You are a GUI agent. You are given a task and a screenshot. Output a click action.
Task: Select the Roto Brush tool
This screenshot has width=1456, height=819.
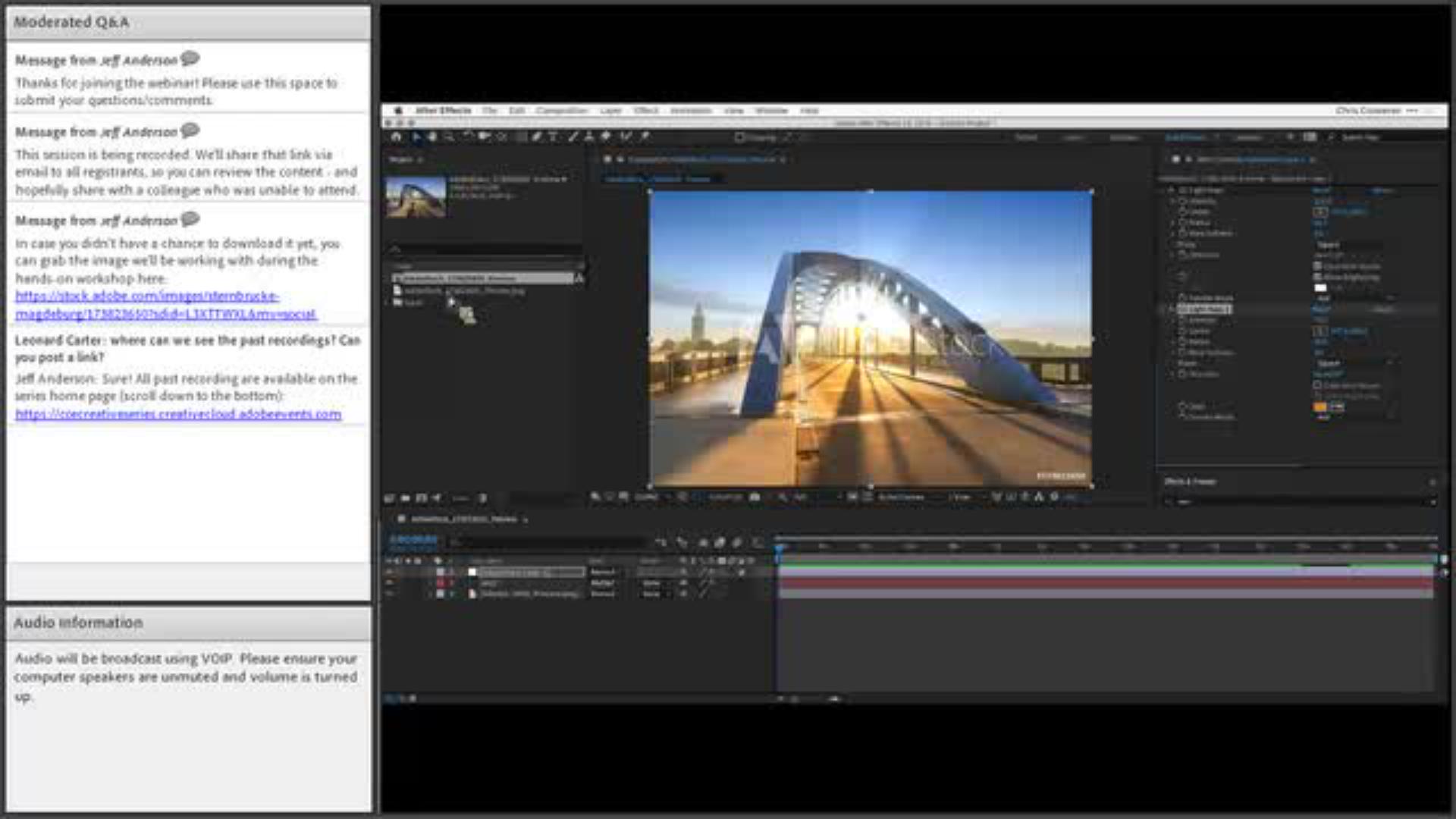point(626,136)
